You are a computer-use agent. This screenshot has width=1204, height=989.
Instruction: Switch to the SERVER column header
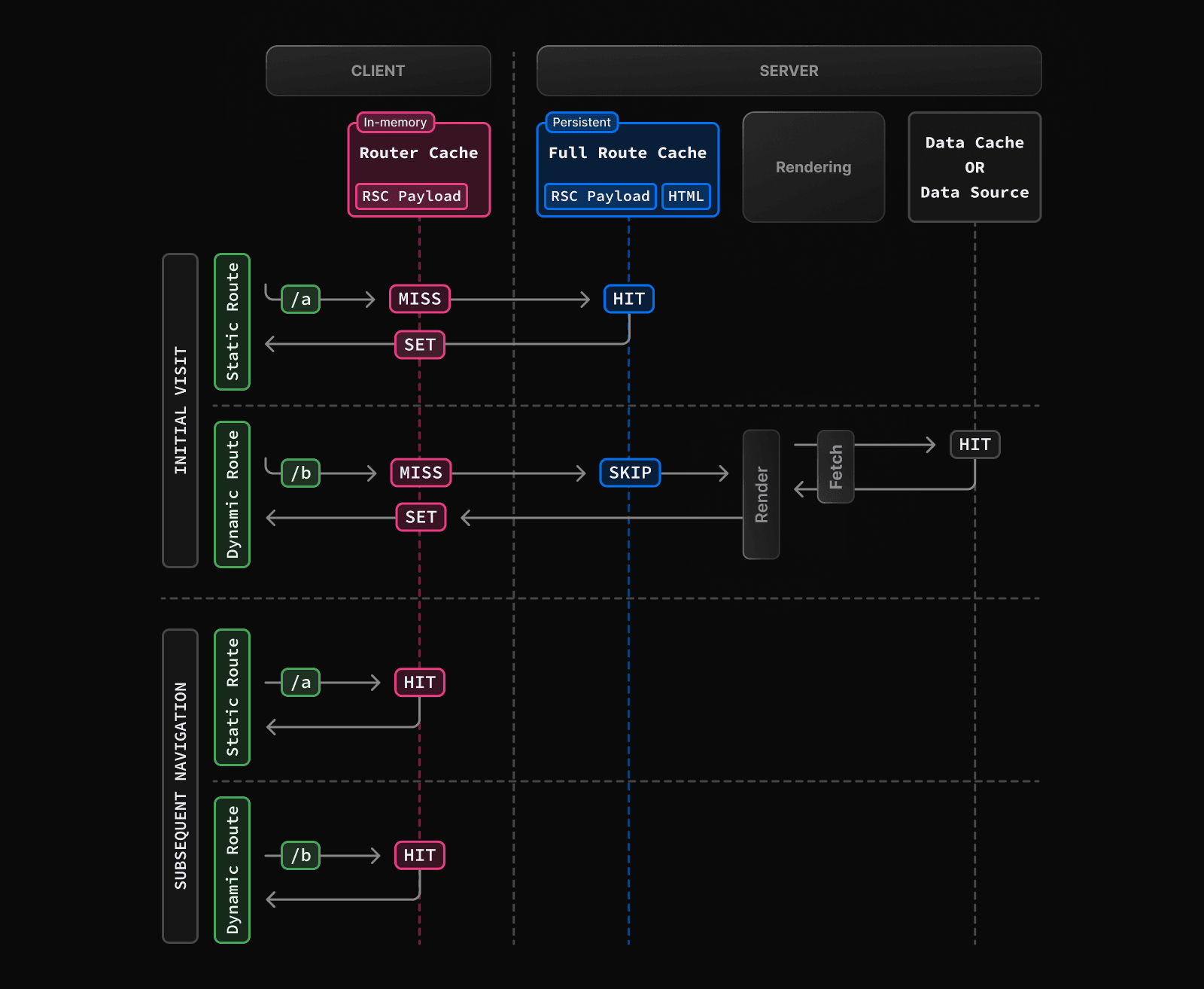click(788, 71)
